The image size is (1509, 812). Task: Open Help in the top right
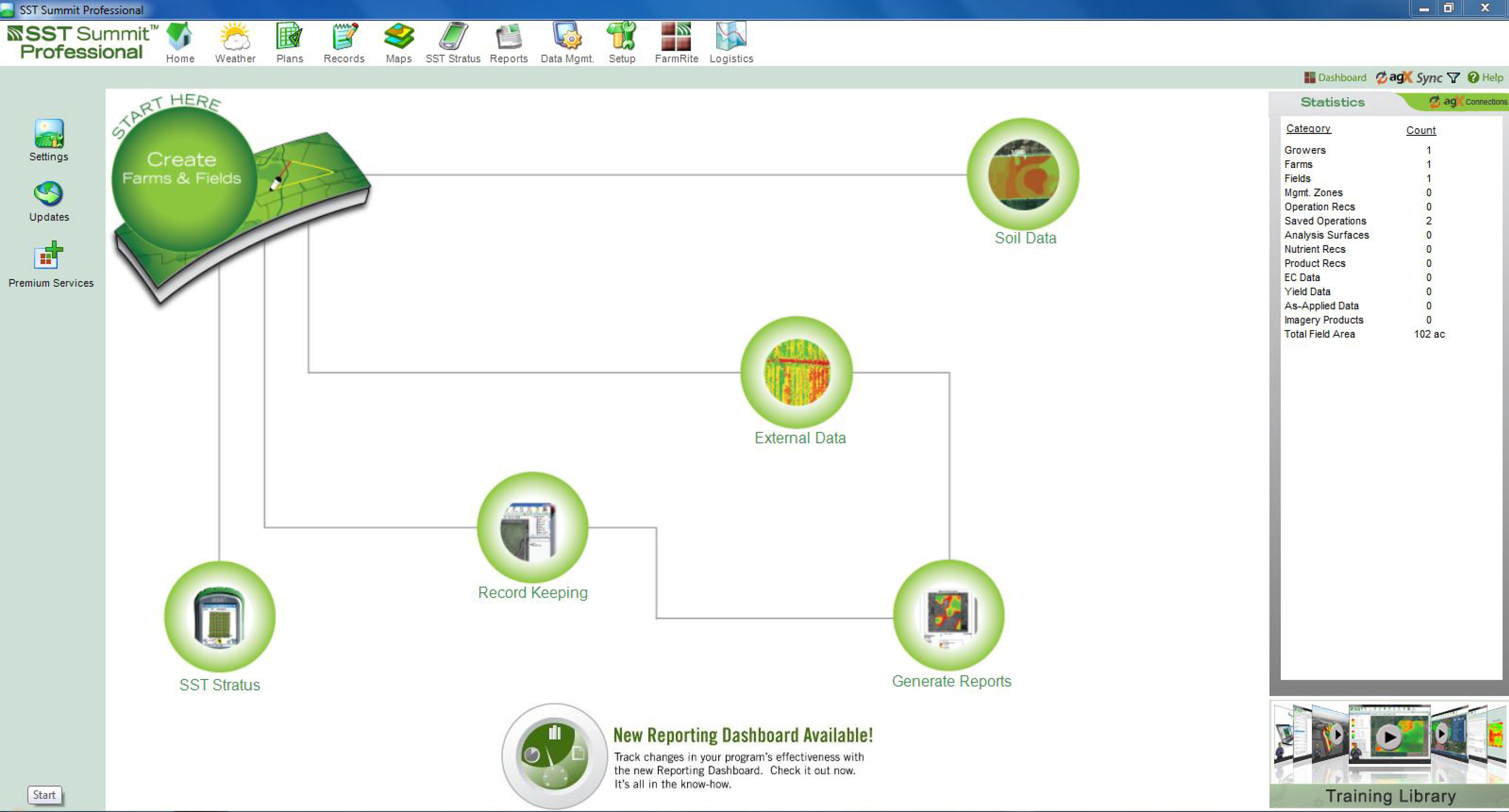[1485, 78]
